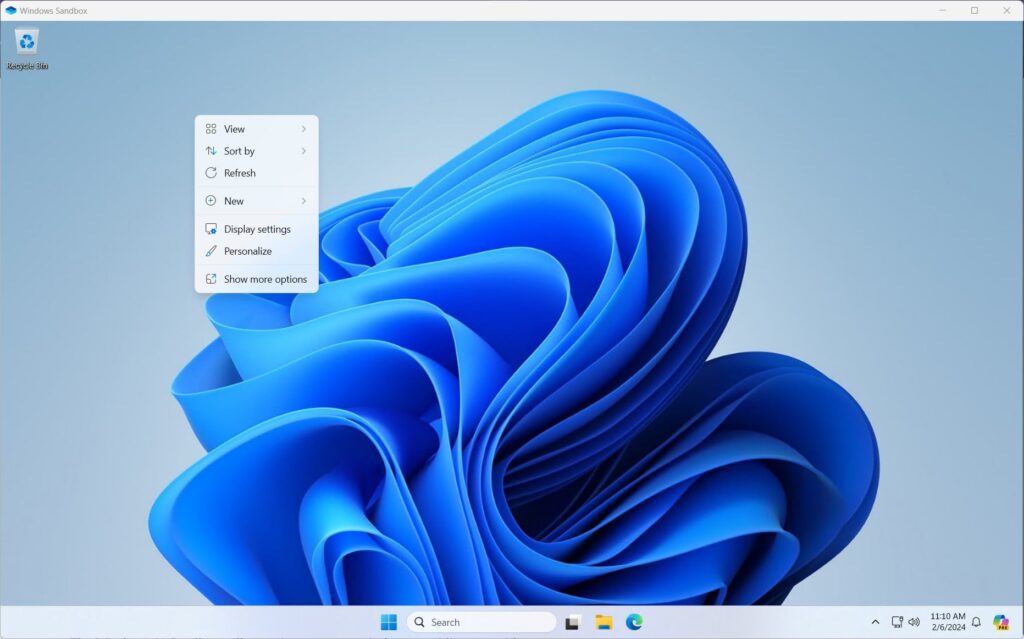Click the network icon in system tray
Image resolution: width=1024 pixels, height=639 pixels.
click(897, 622)
